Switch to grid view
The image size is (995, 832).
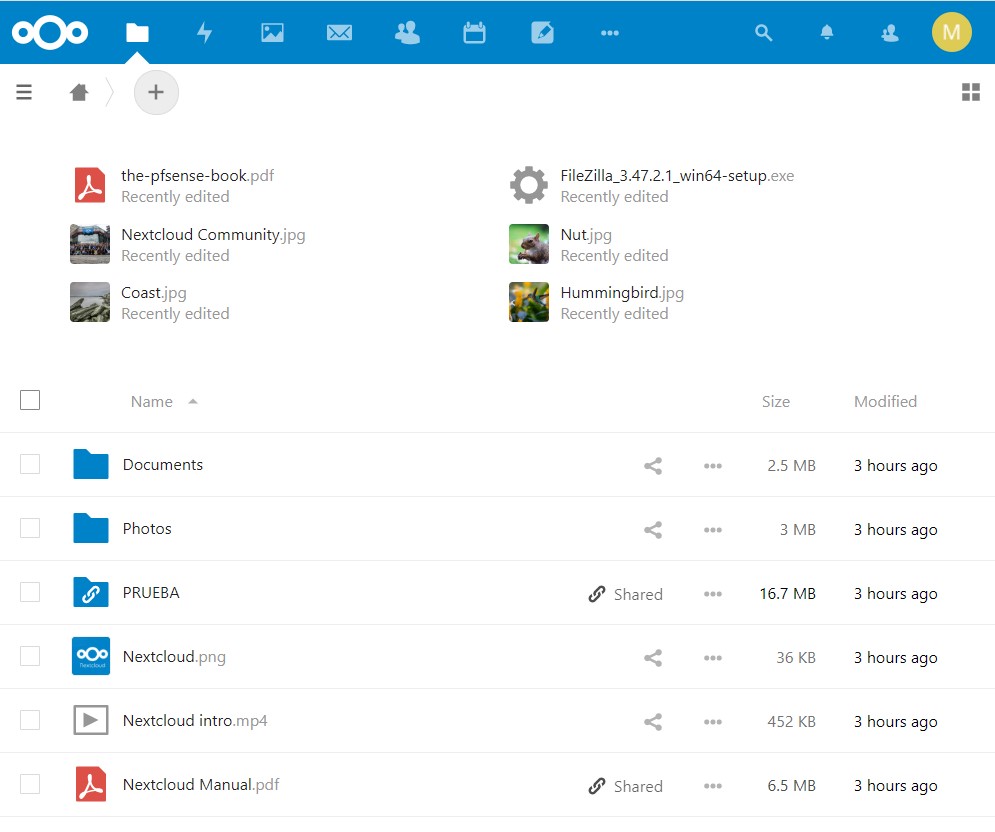tap(971, 92)
